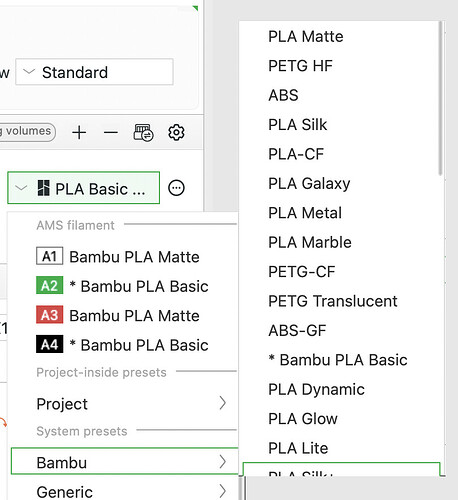Click the three-dots filament options button
This screenshot has width=458, height=500.
[176, 188]
